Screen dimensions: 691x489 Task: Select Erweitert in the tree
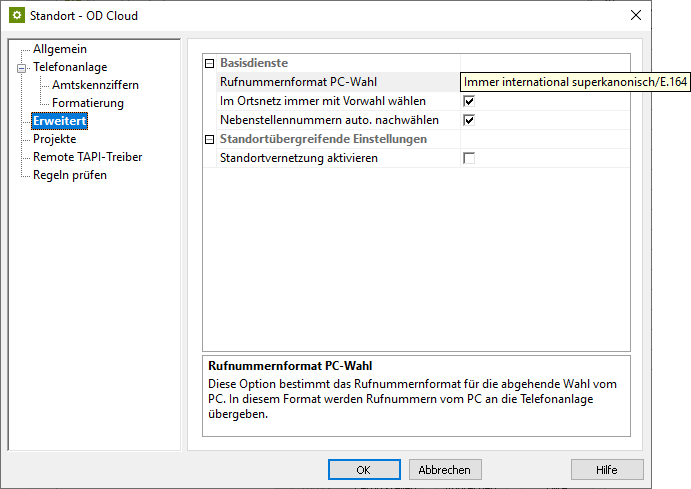point(60,122)
